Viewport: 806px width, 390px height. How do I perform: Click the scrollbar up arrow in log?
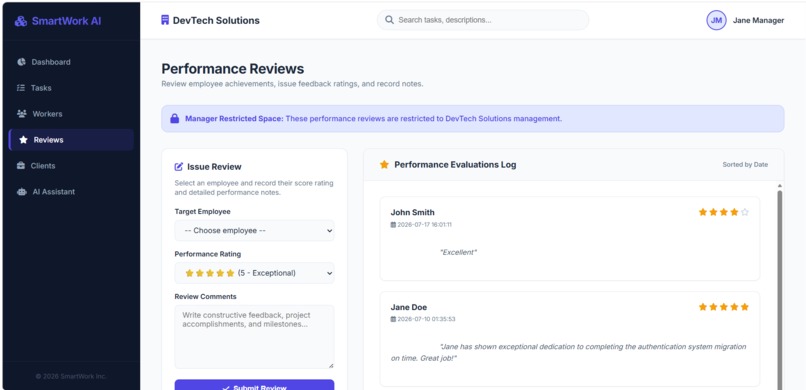tap(780, 185)
